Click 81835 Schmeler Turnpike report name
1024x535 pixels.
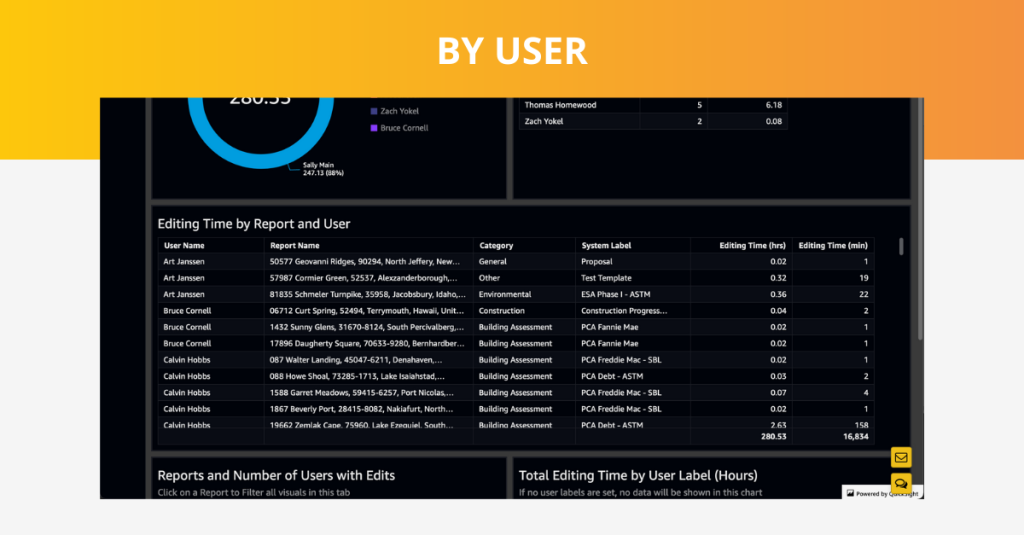[368, 295]
